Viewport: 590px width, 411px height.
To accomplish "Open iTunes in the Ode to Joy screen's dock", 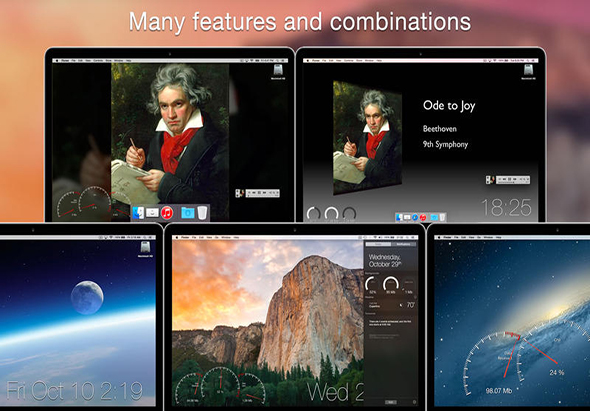I will 423,217.
